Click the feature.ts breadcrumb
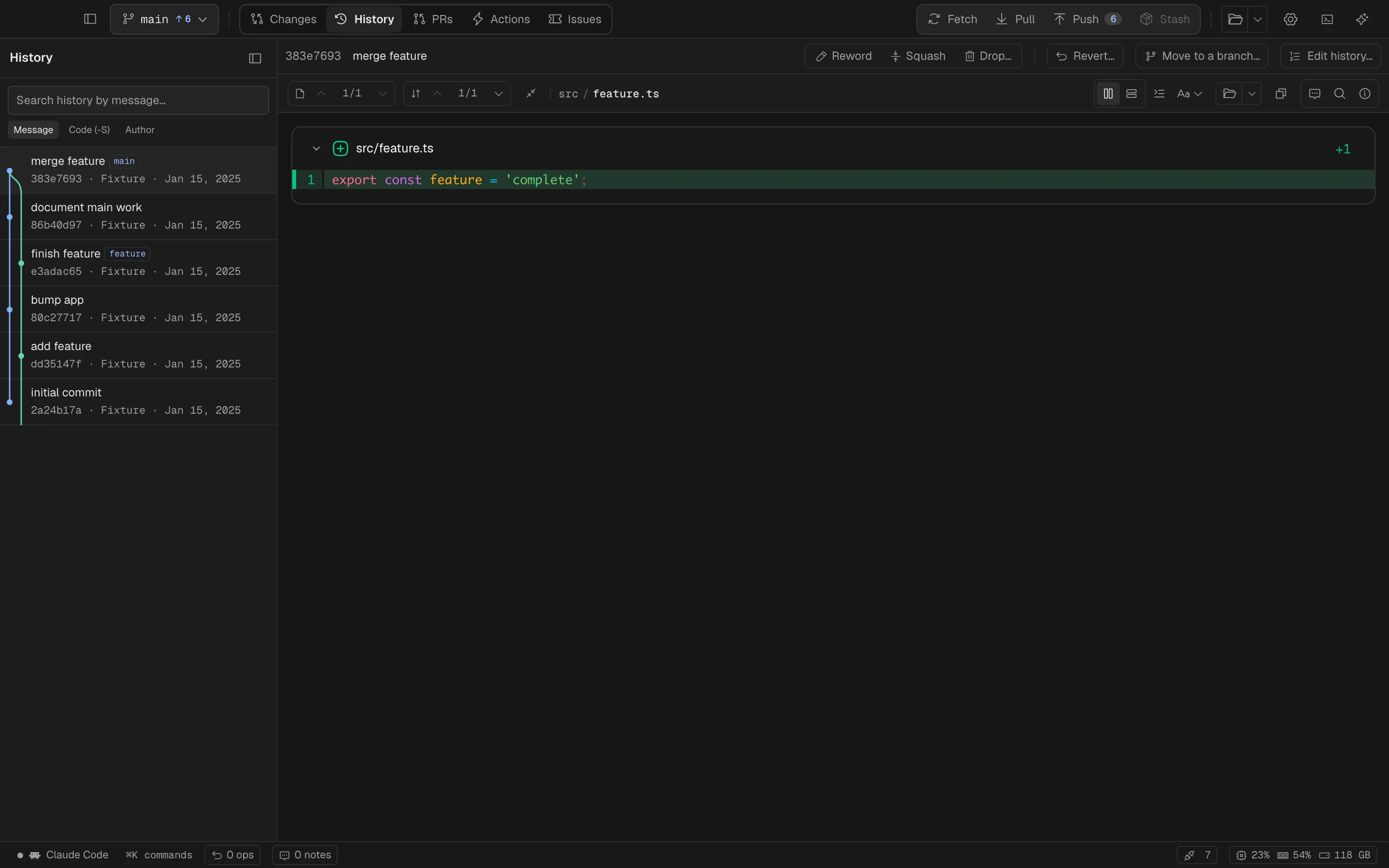This screenshot has height=868, width=1389. coord(626,94)
